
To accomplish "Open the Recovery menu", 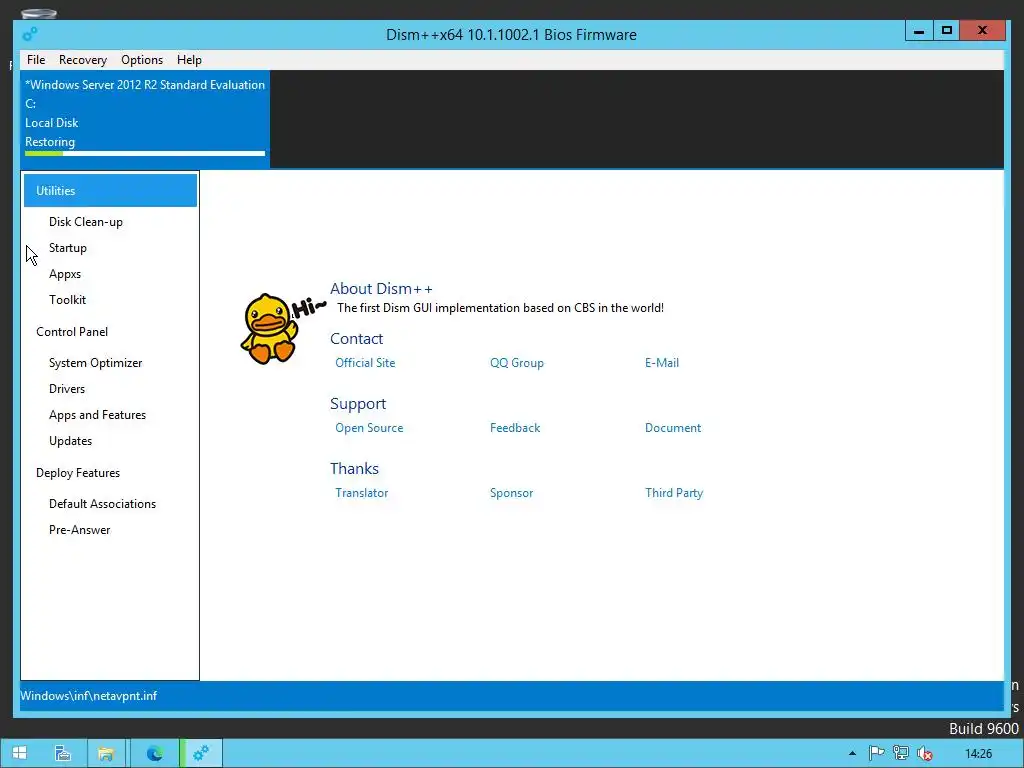I will (x=83, y=59).
